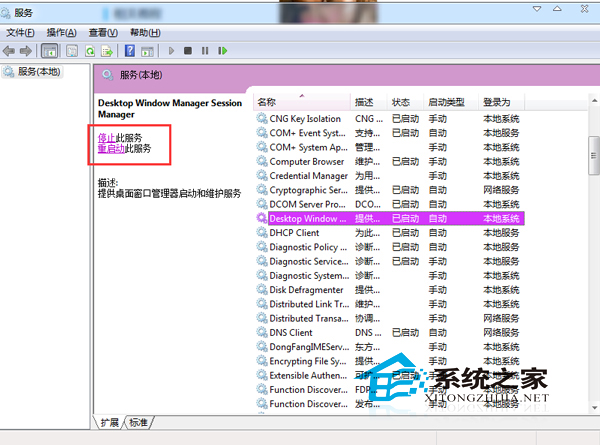Sort by the 状态 column header
Screen dimensions: 600x445
click(x=405, y=102)
